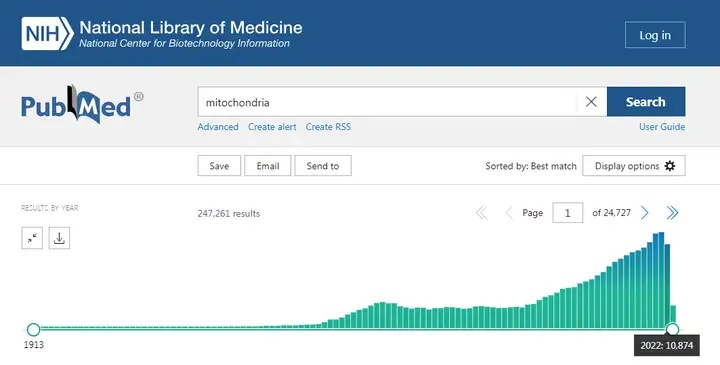Download the results by year data
Image resolution: width=720 pixels, height=365 pixels.
59,238
